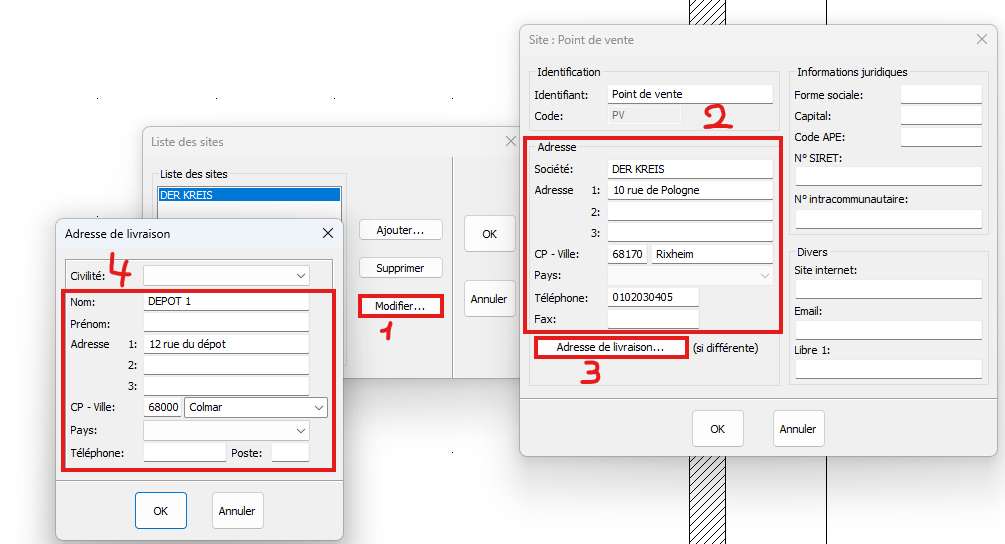Click the Identifiant field Point de vente
The image size is (1005, 544).
coord(690,94)
